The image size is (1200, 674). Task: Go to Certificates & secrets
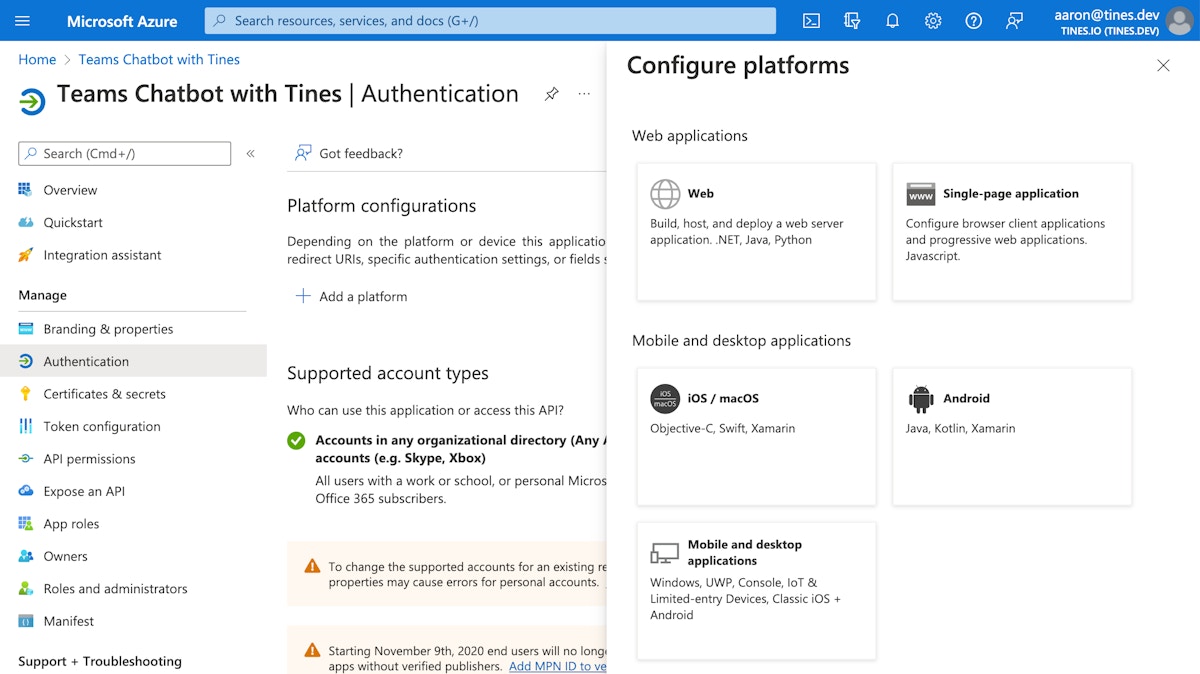pos(104,394)
